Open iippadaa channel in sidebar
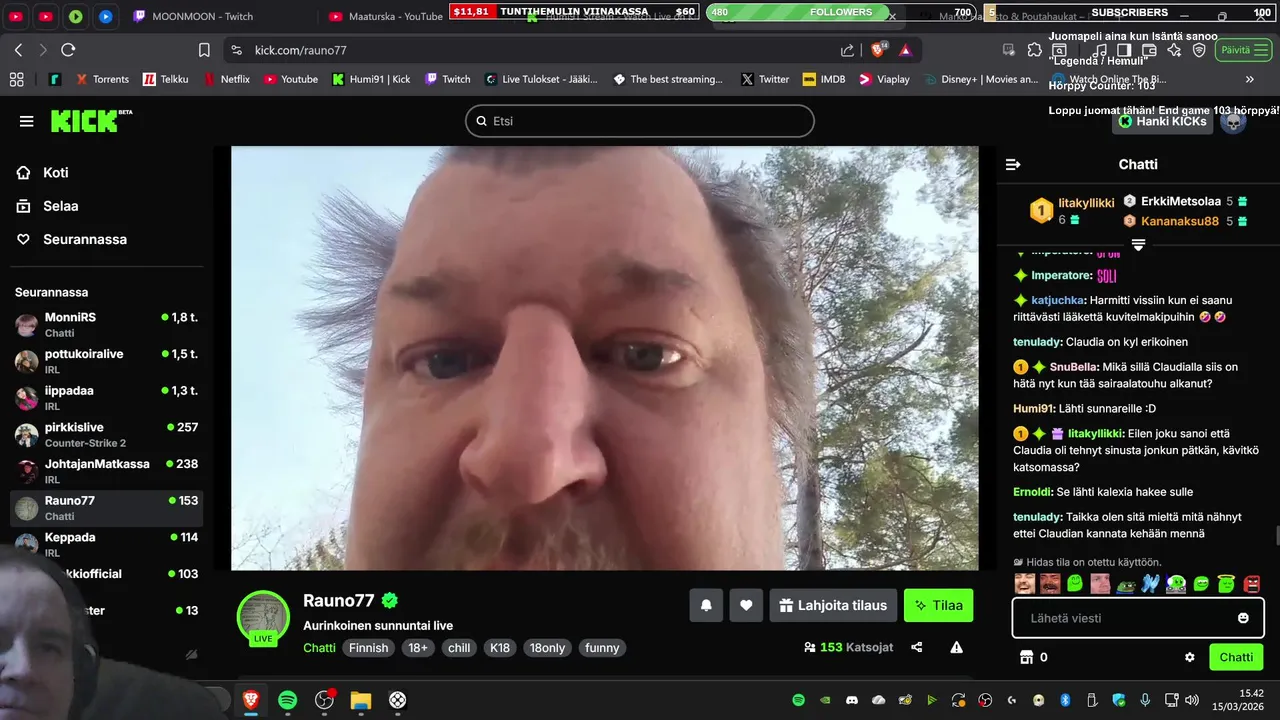Screen dimensions: 1280x720 pos(106,397)
